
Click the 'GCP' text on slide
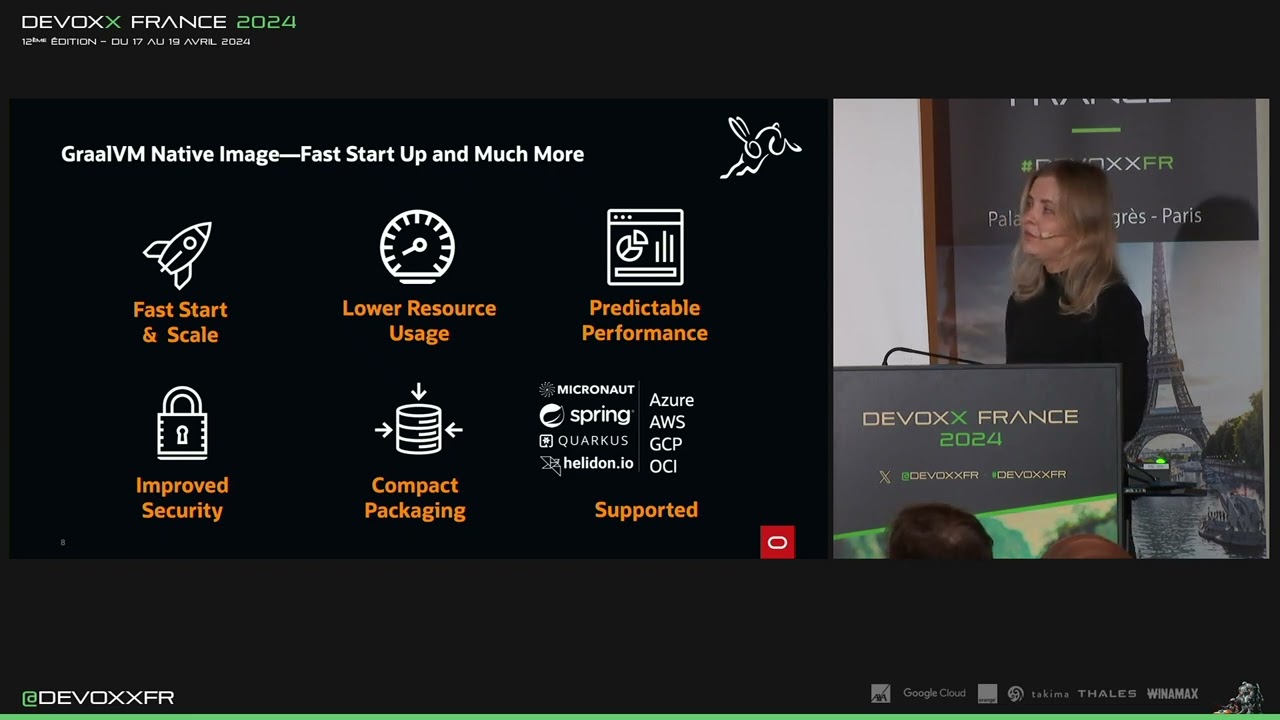[666, 444]
